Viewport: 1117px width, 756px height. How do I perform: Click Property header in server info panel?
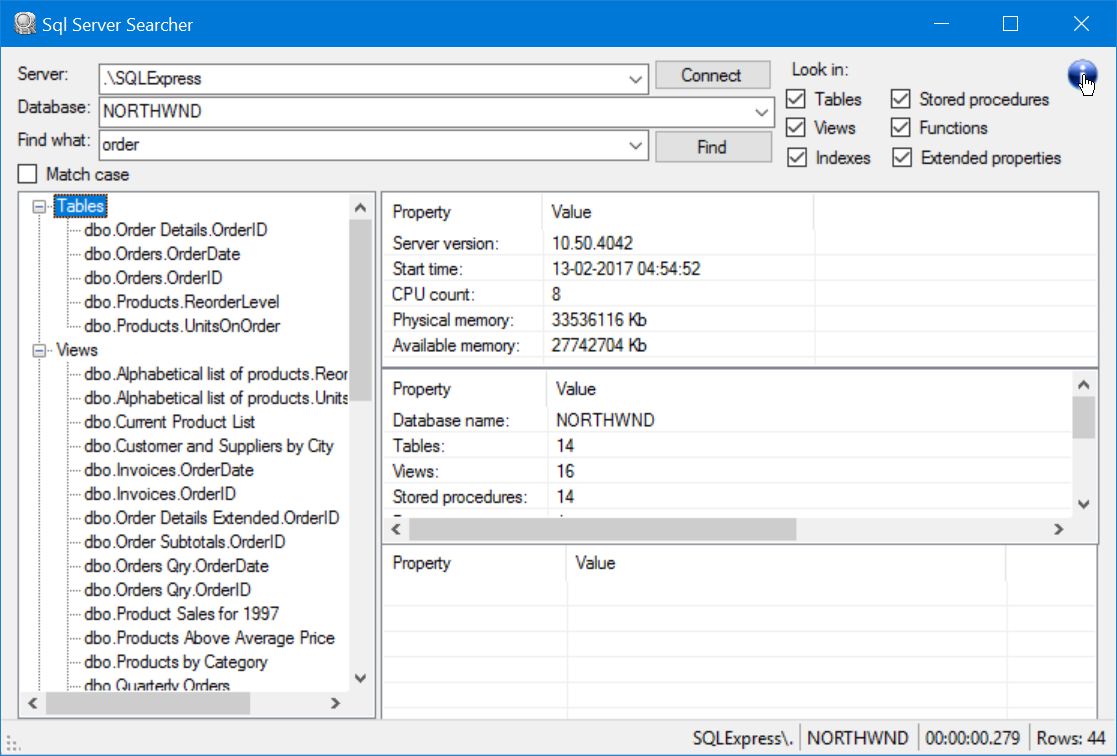pos(422,212)
